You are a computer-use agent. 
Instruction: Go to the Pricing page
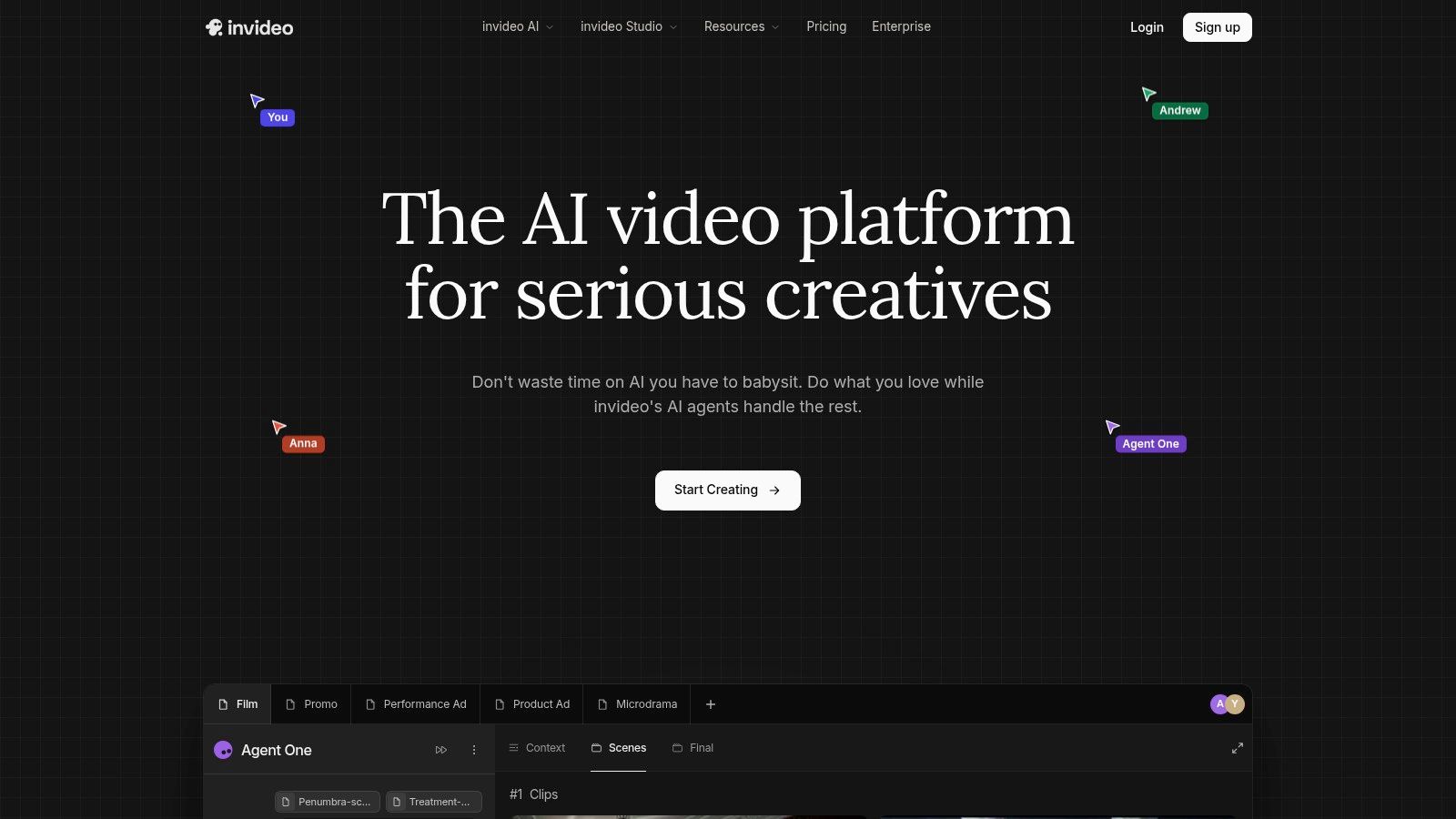826,26
